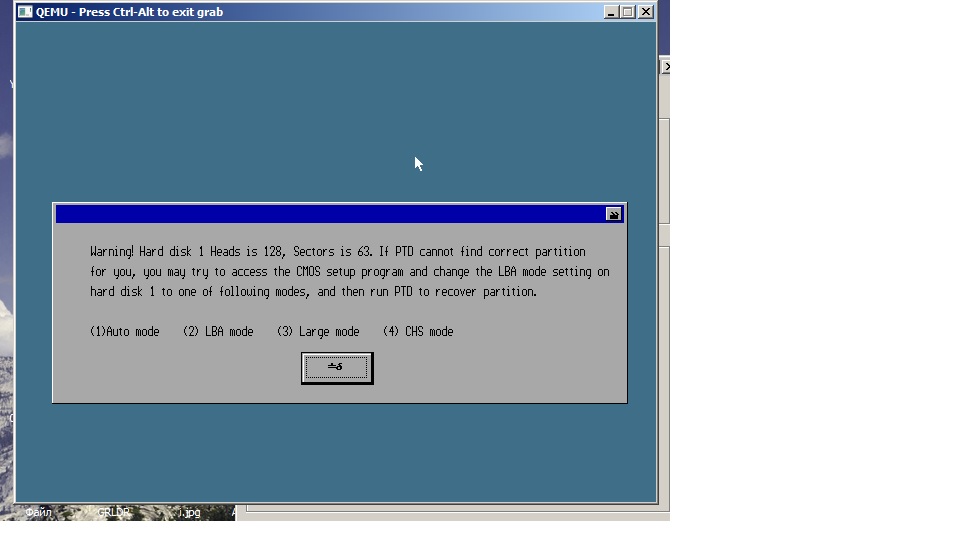Screen dimensions: 960x540
Task: Click the horizontal scrollbar below the QEMU window
Action: pyautogui.click(x=450, y=512)
